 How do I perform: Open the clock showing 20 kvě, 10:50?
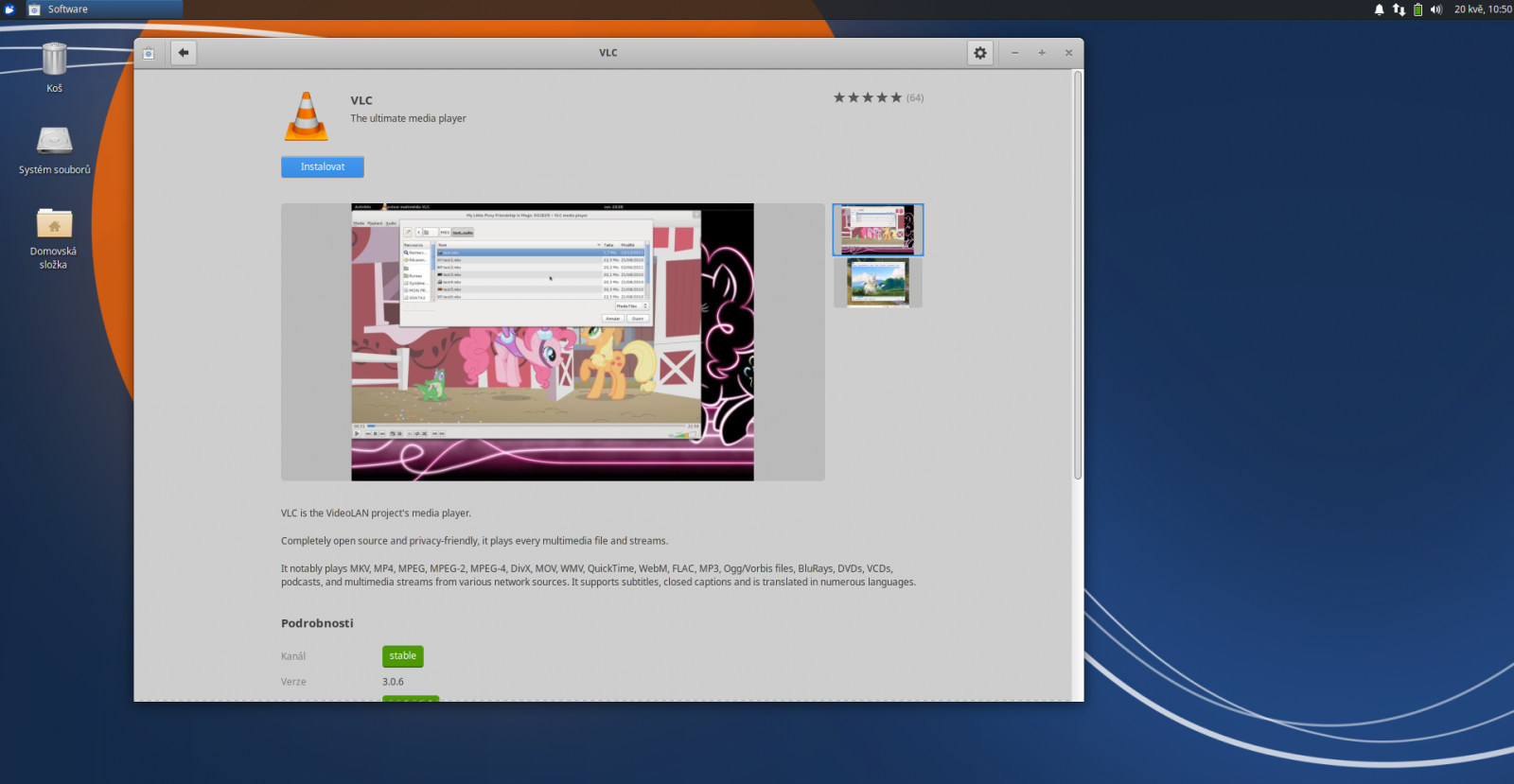tap(1483, 9)
